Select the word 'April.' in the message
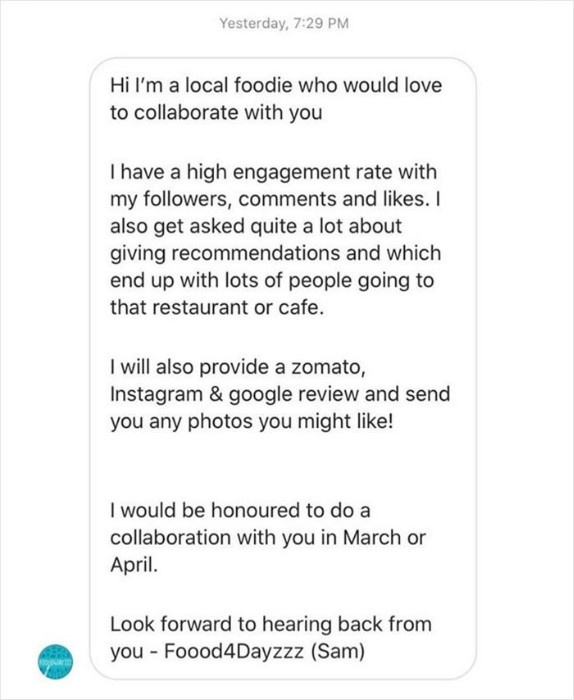 click(x=134, y=565)
